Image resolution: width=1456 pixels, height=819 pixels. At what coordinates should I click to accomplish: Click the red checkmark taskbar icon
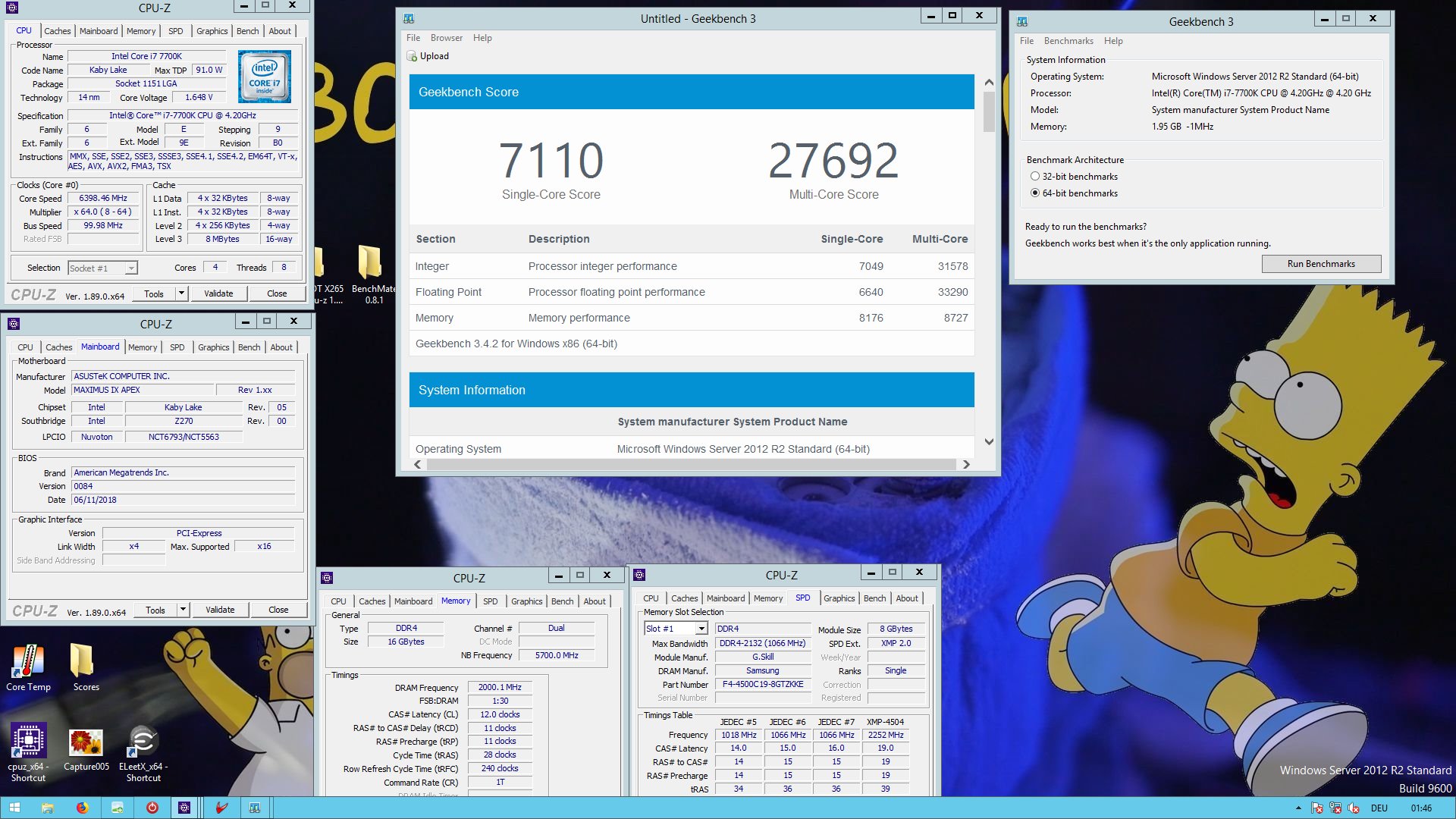(221, 808)
